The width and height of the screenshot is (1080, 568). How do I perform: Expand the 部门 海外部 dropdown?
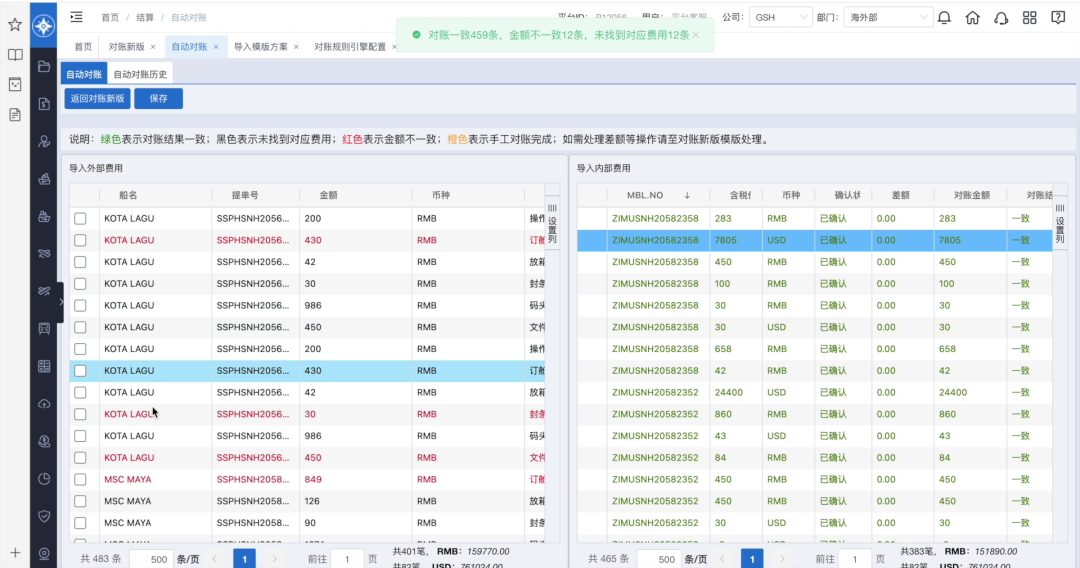tap(888, 18)
